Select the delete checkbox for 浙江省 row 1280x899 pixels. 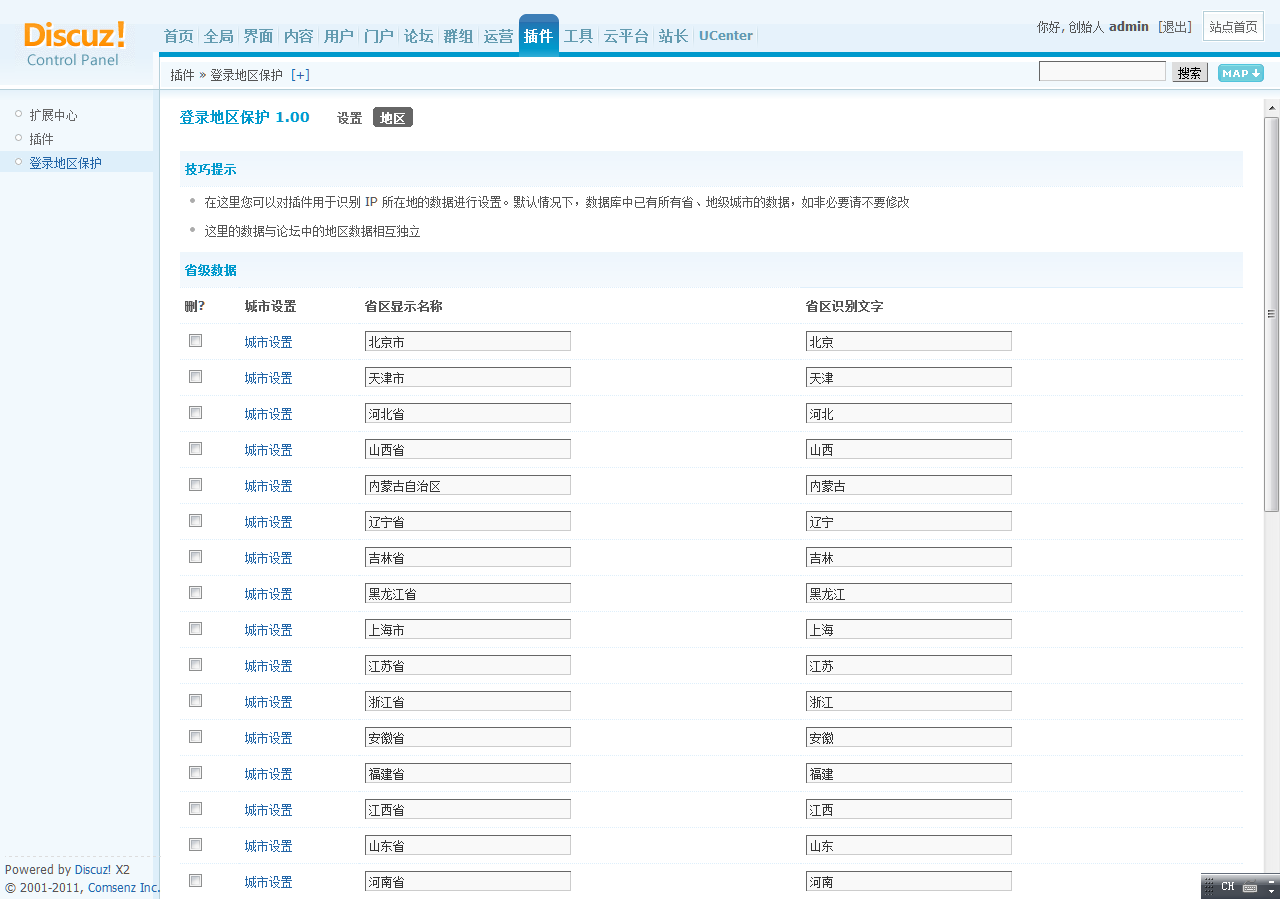coord(196,701)
